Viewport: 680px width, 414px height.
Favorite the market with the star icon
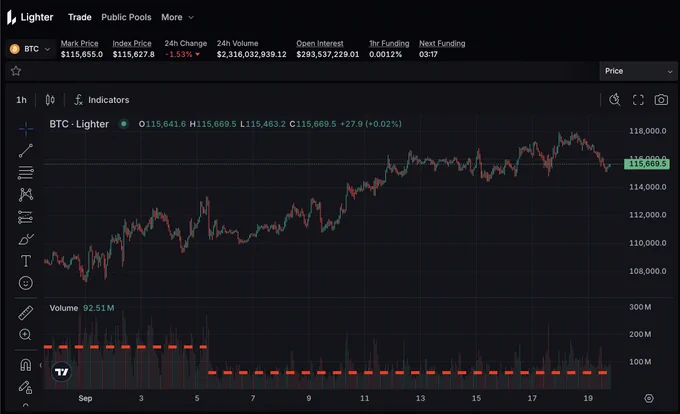(16, 71)
